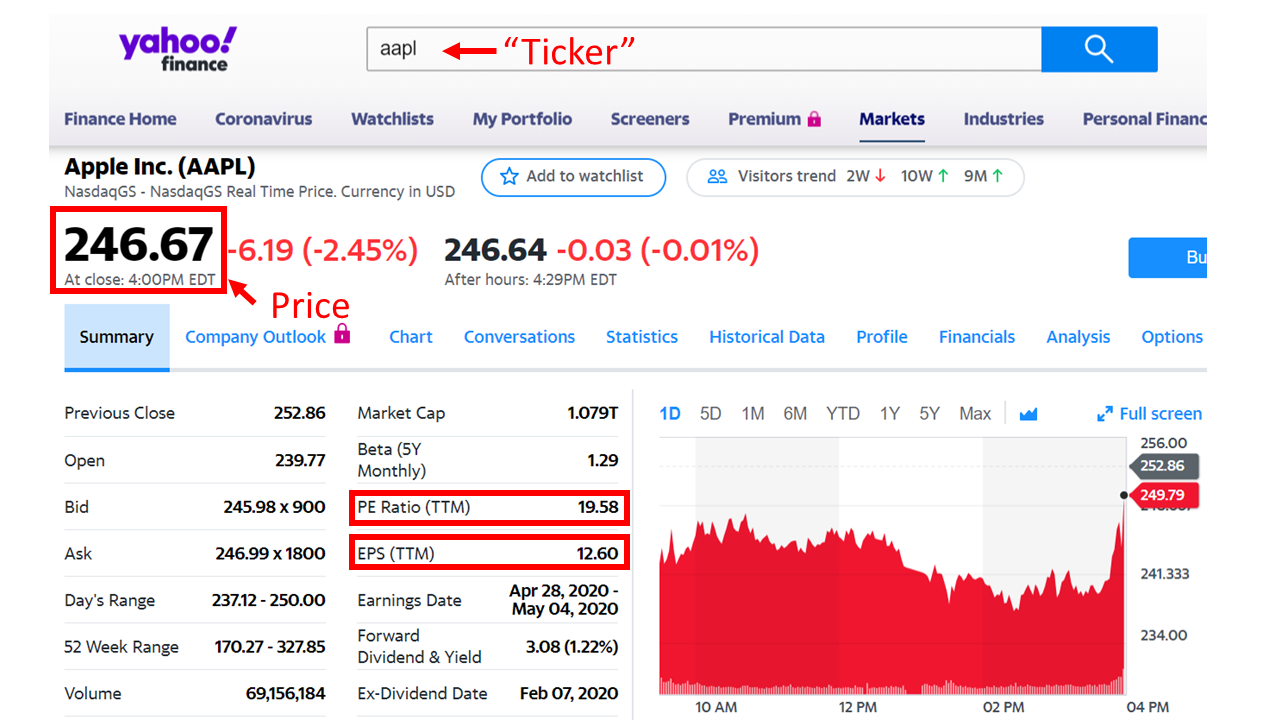Click the Open value 239.77
This screenshot has height=720, width=1280.
click(x=300, y=460)
